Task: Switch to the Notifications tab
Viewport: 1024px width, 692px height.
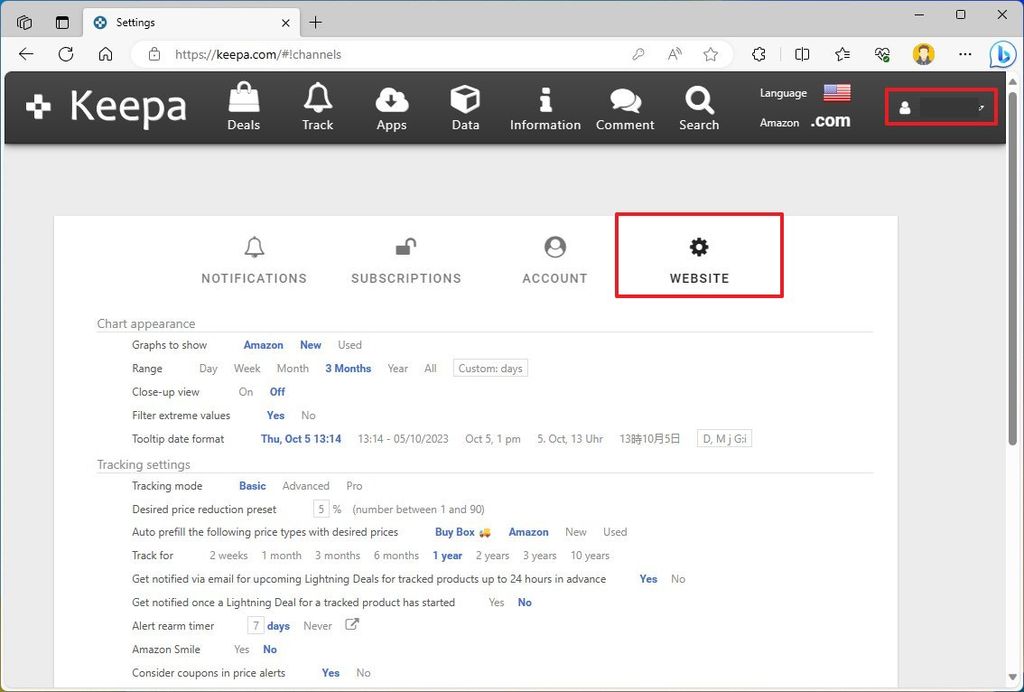Action: click(253, 257)
